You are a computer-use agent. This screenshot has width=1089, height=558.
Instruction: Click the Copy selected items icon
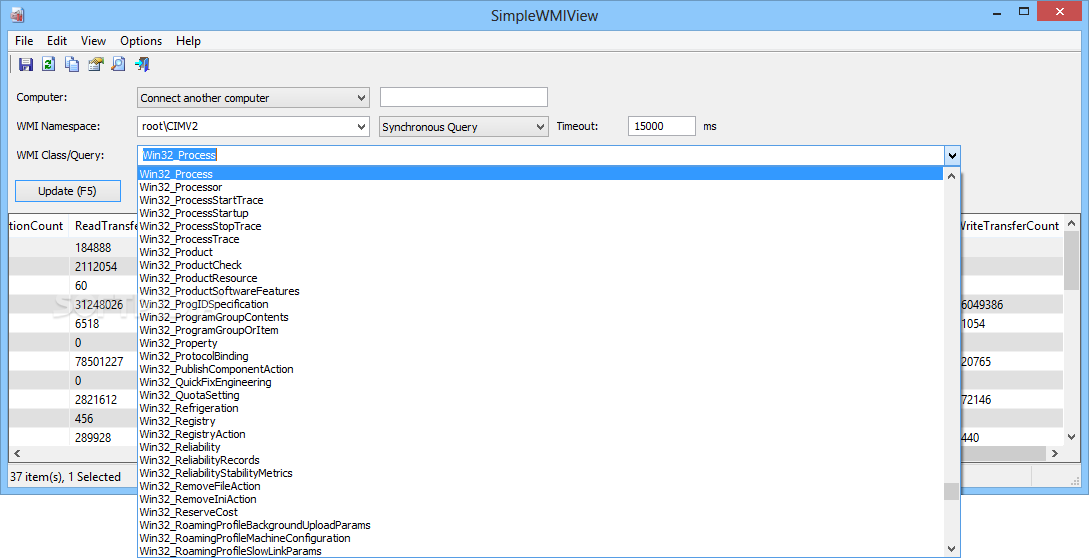(72, 65)
